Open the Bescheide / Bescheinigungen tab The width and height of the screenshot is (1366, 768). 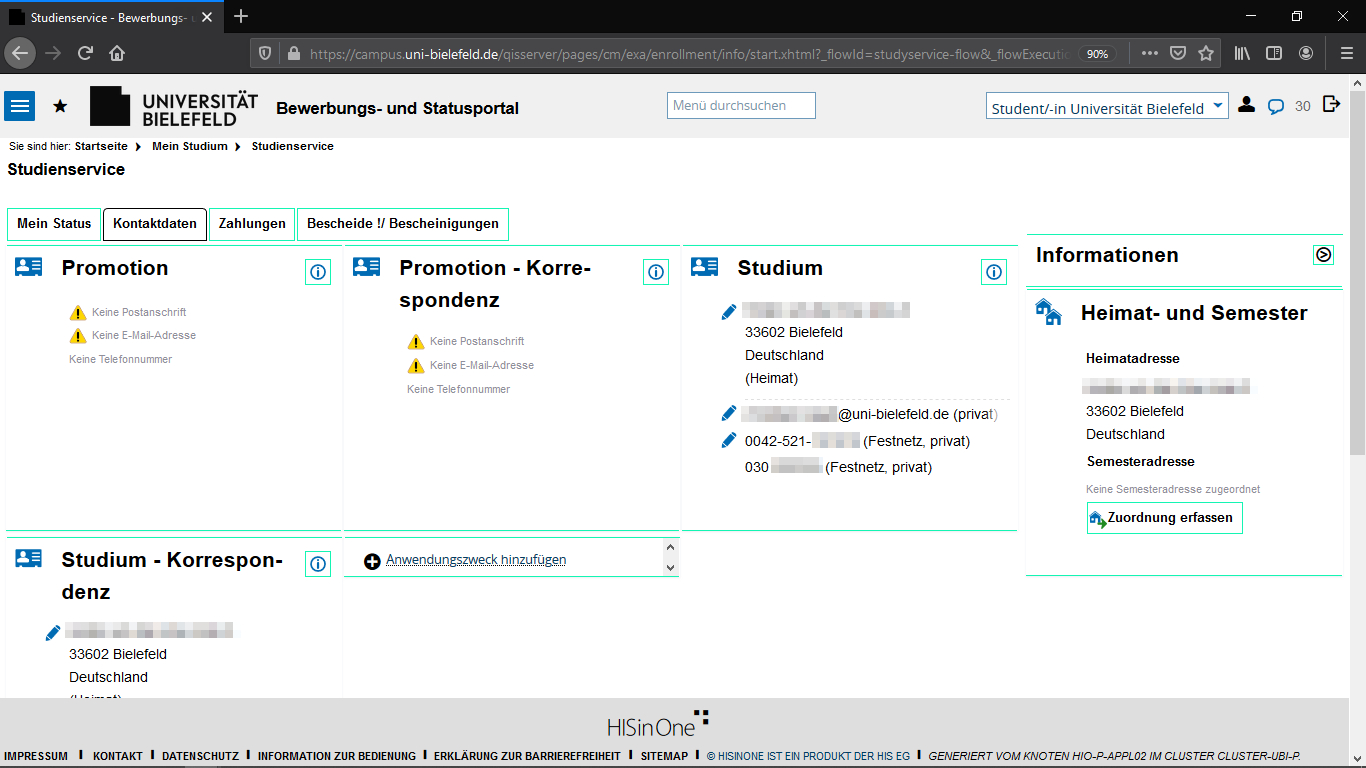tap(403, 224)
